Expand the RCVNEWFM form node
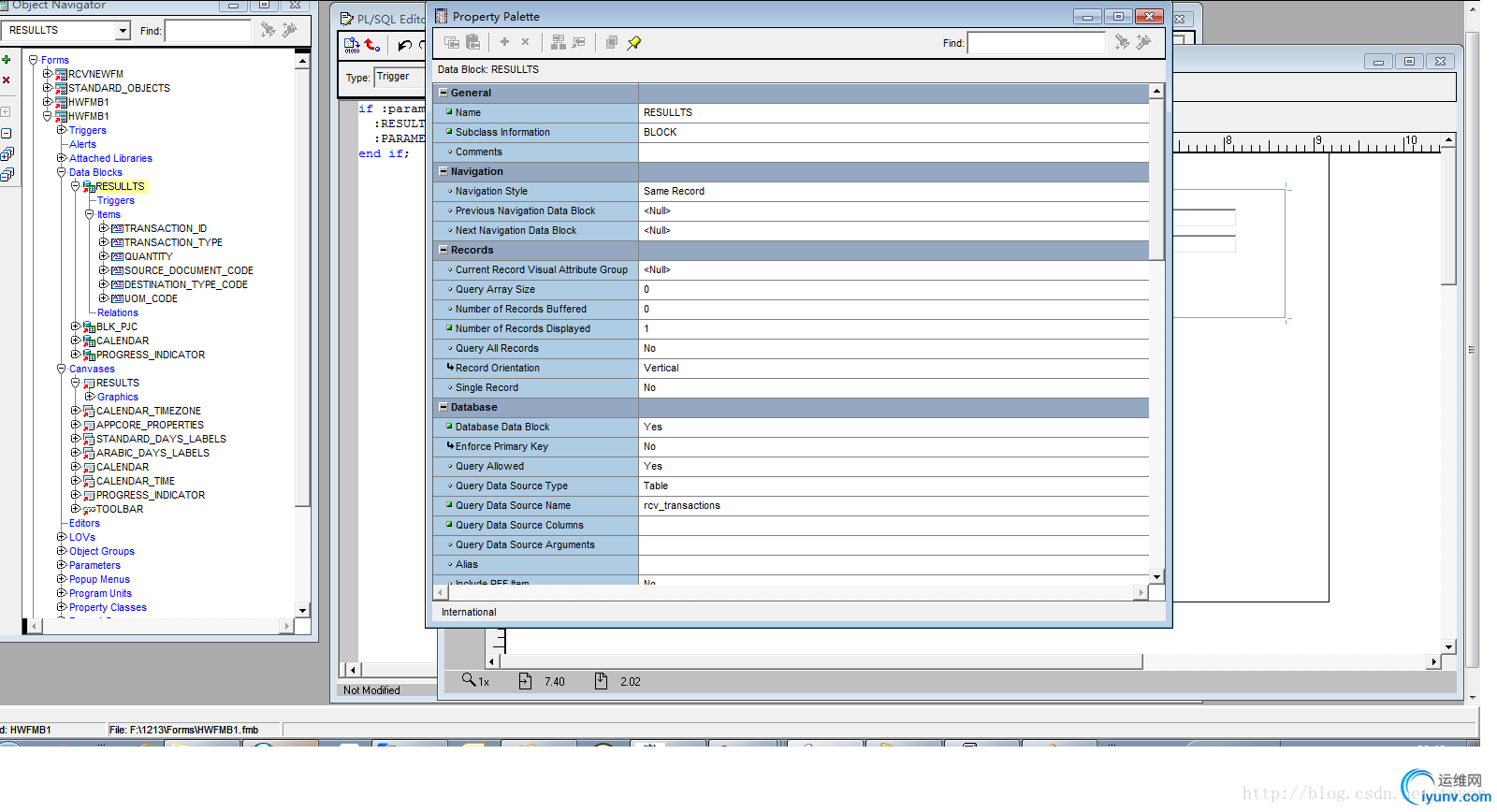 pyautogui.click(x=47, y=74)
